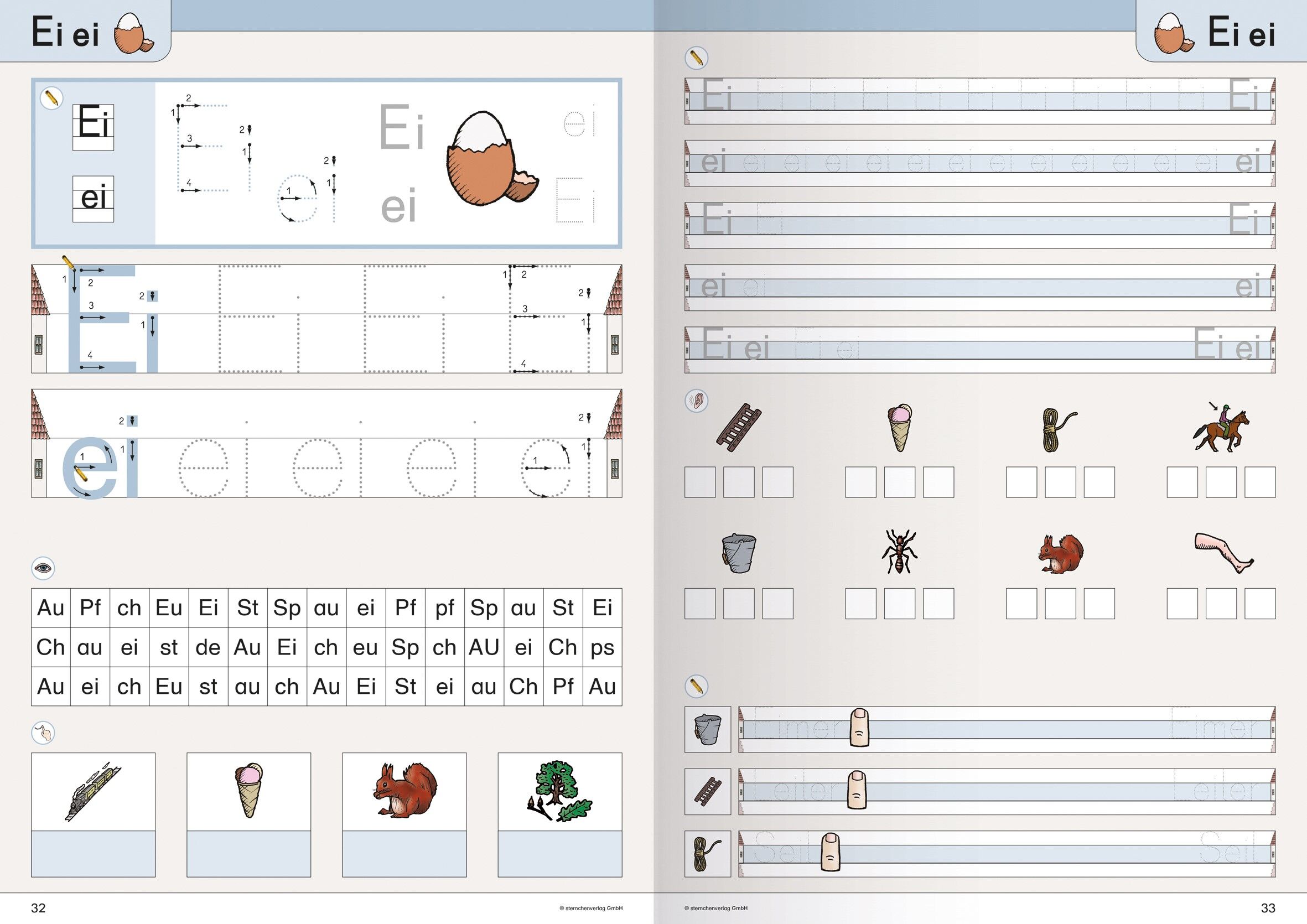Viewport: 1307px width, 924px height.
Task: Click the pencil icon above the bucket row
Action: point(696,686)
